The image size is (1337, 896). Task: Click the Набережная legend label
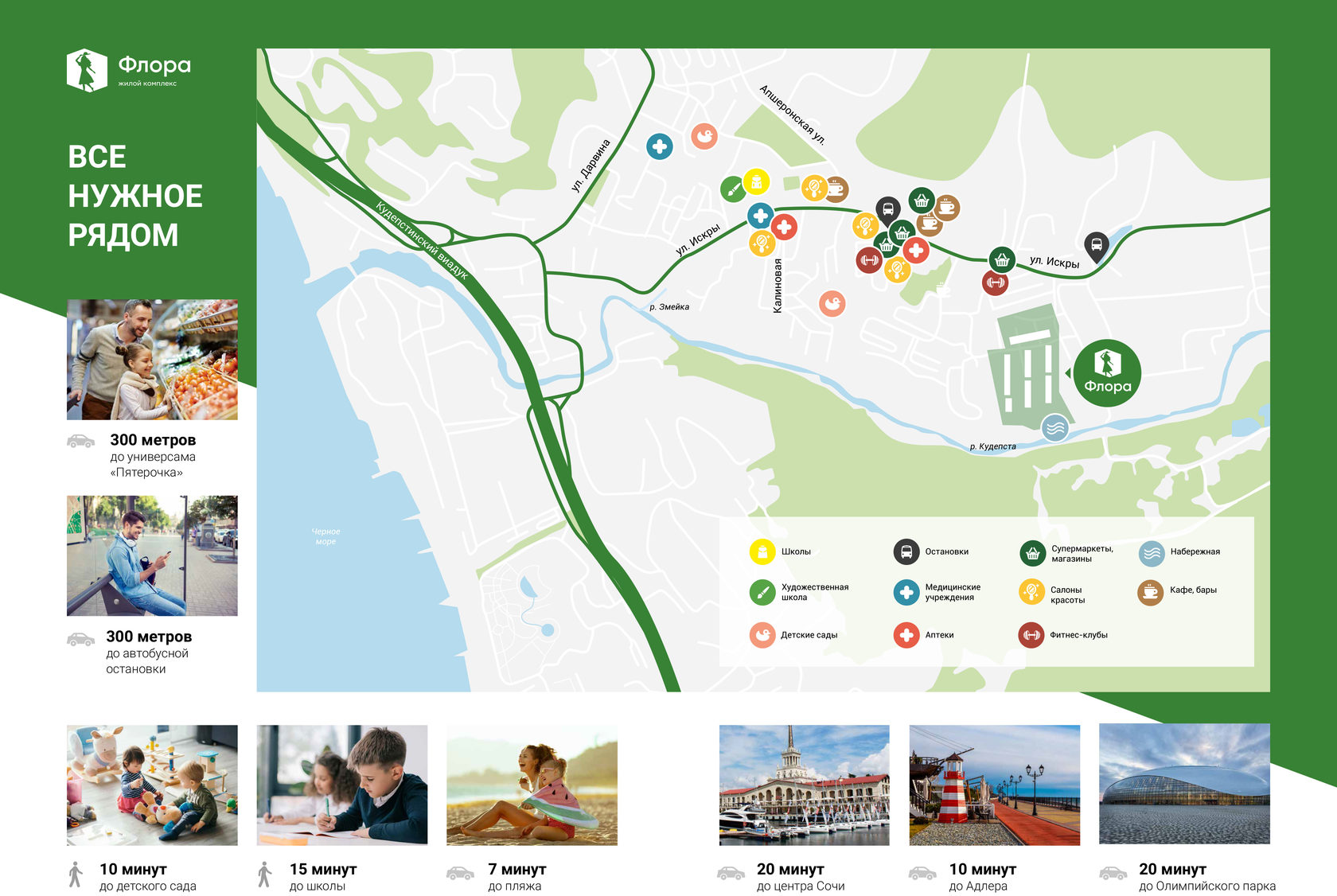(1195, 551)
